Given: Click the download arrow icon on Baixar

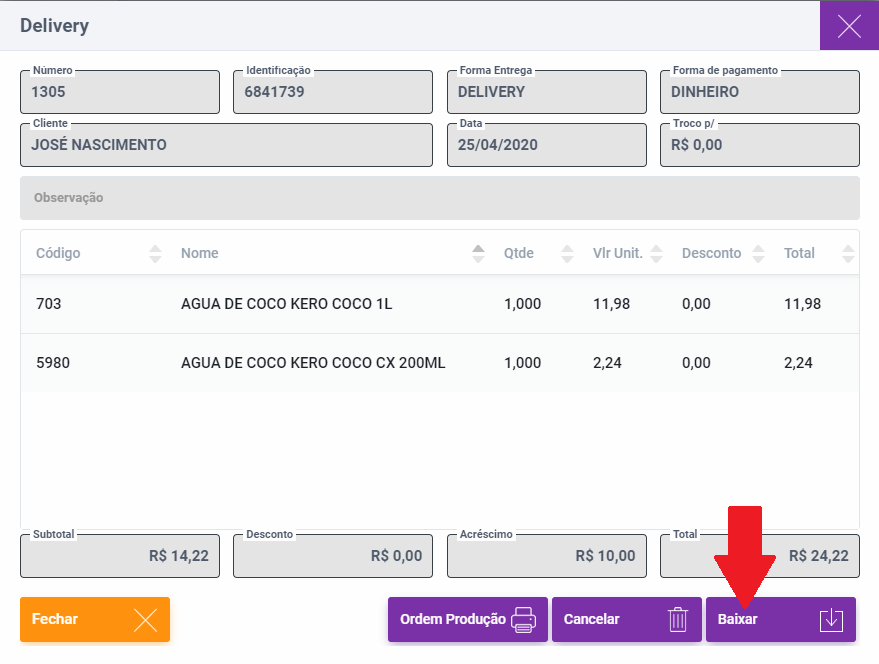Looking at the screenshot, I should click(x=831, y=620).
